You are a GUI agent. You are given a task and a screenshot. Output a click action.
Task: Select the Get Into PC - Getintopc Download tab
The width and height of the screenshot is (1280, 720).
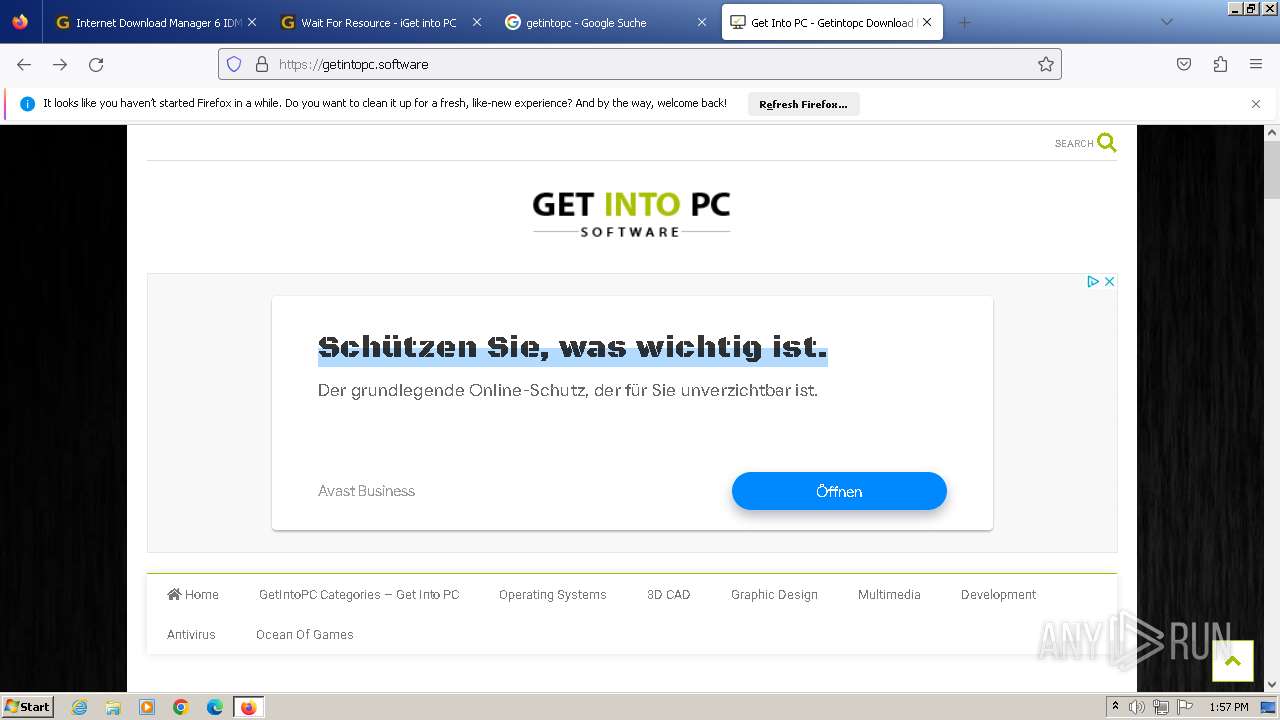click(x=832, y=22)
